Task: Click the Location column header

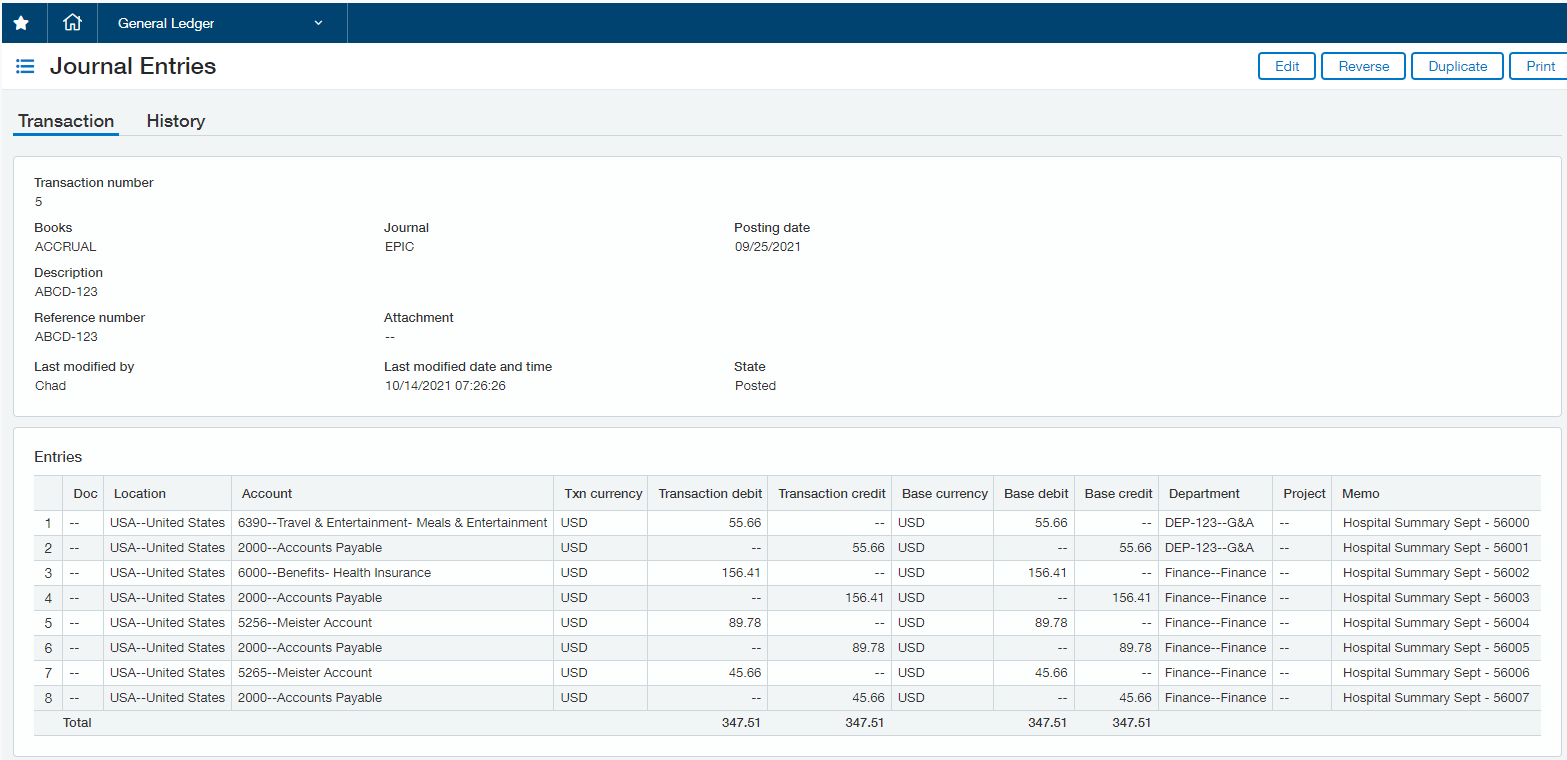Action: [x=140, y=493]
